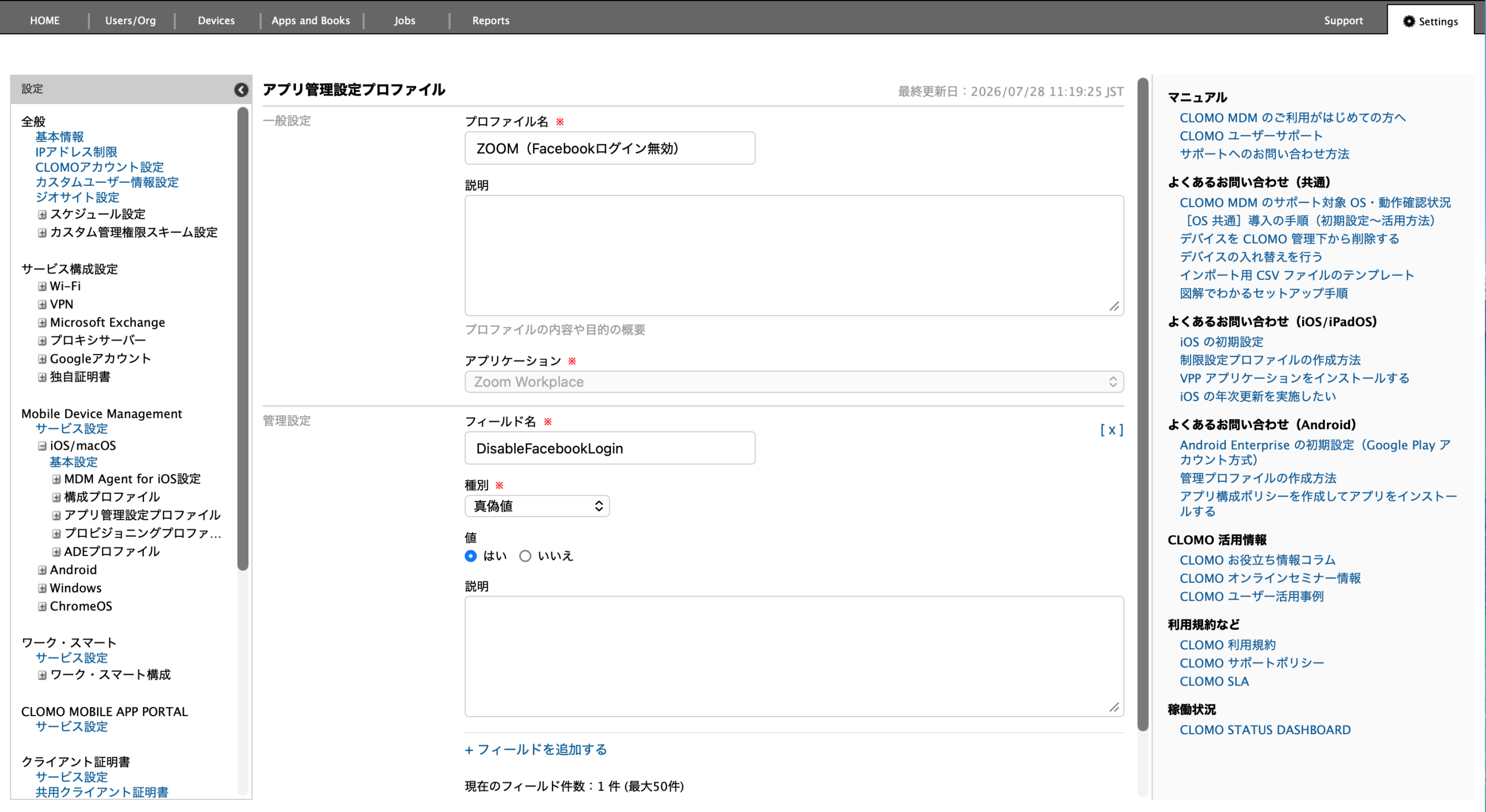Open the iOS の初期設定 link
The image size is (1486, 812).
1221,342
